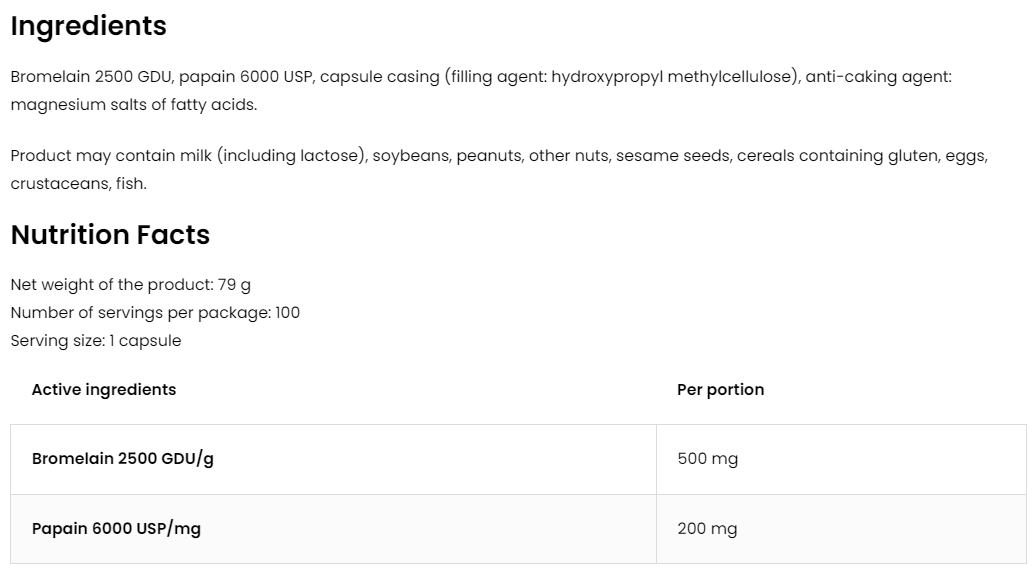This screenshot has width=1033, height=570.
Task: Select the "Bromelain 2500 GDU/g" table cell
Action: pos(123,459)
